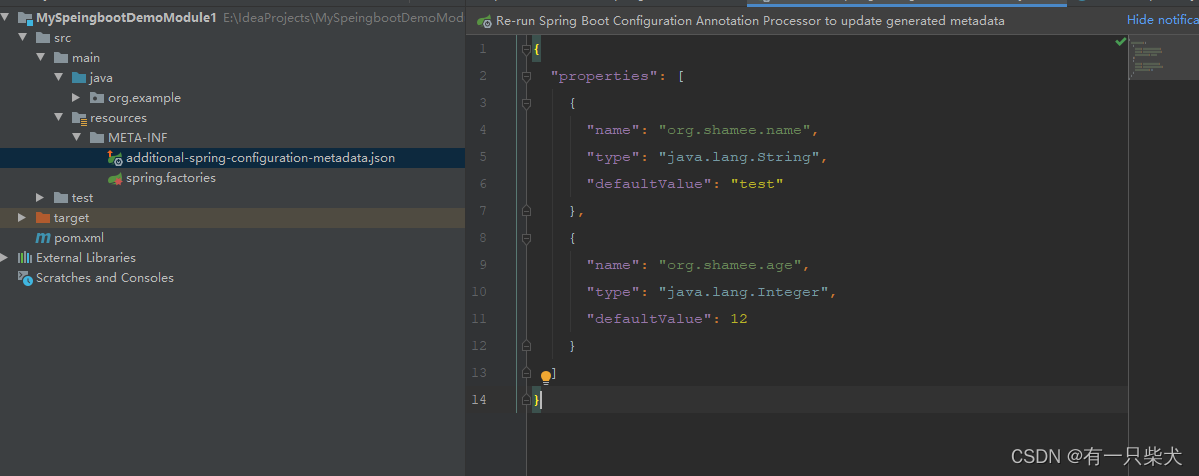The height and width of the screenshot is (476, 1199).
Task: Collapse the META-INF folder
Action: coord(77,138)
